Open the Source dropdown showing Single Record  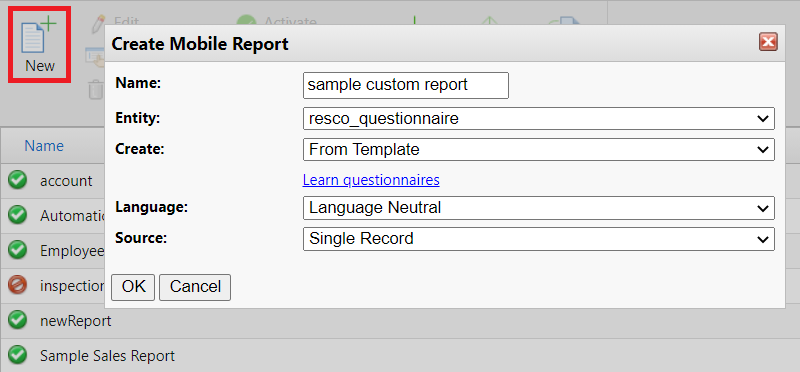(539, 239)
